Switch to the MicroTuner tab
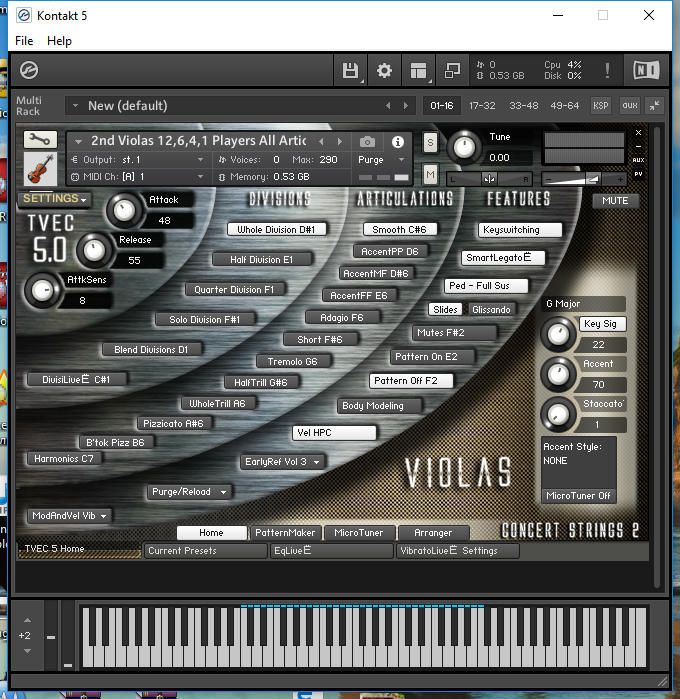 pyautogui.click(x=359, y=533)
